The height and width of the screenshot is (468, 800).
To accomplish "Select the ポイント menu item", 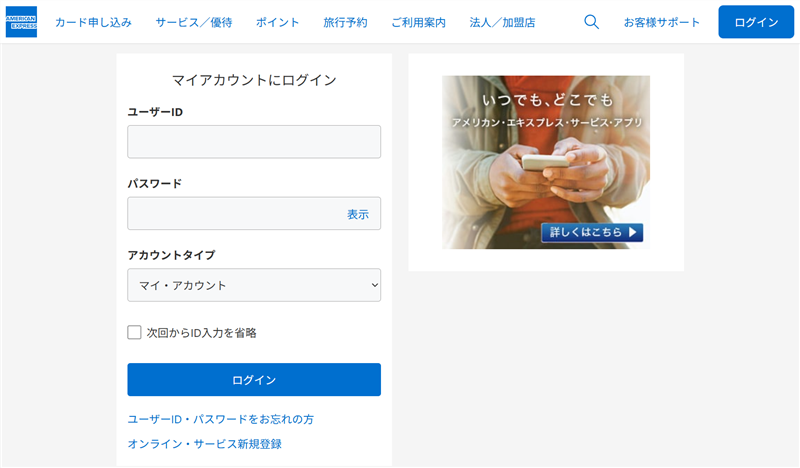I will point(278,22).
